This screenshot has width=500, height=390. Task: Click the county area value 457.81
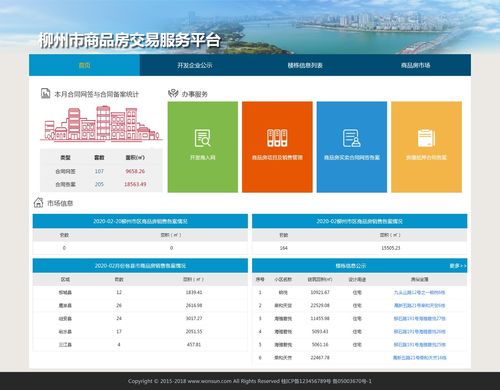(194, 344)
